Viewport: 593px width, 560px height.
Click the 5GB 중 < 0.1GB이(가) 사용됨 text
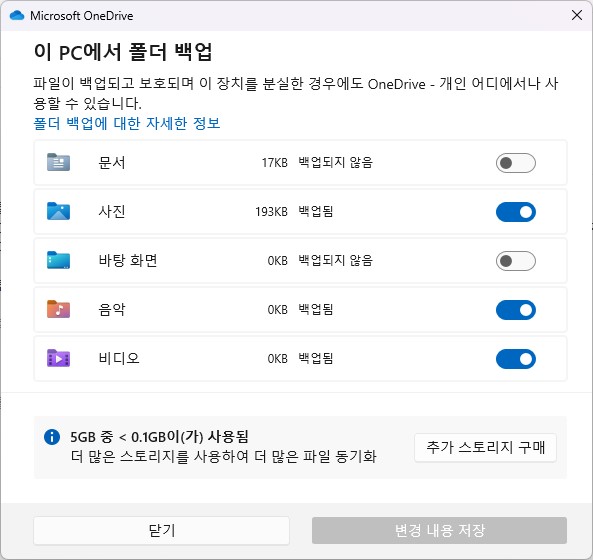click(159, 437)
